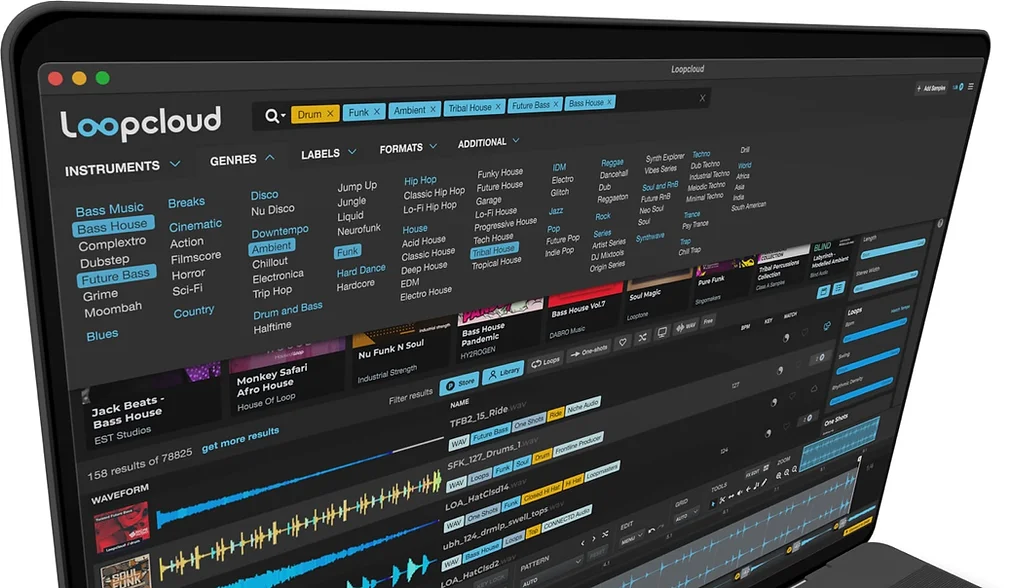The height and width of the screenshot is (588, 1012).
Task: Click the Add Samples button
Action: (931, 88)
